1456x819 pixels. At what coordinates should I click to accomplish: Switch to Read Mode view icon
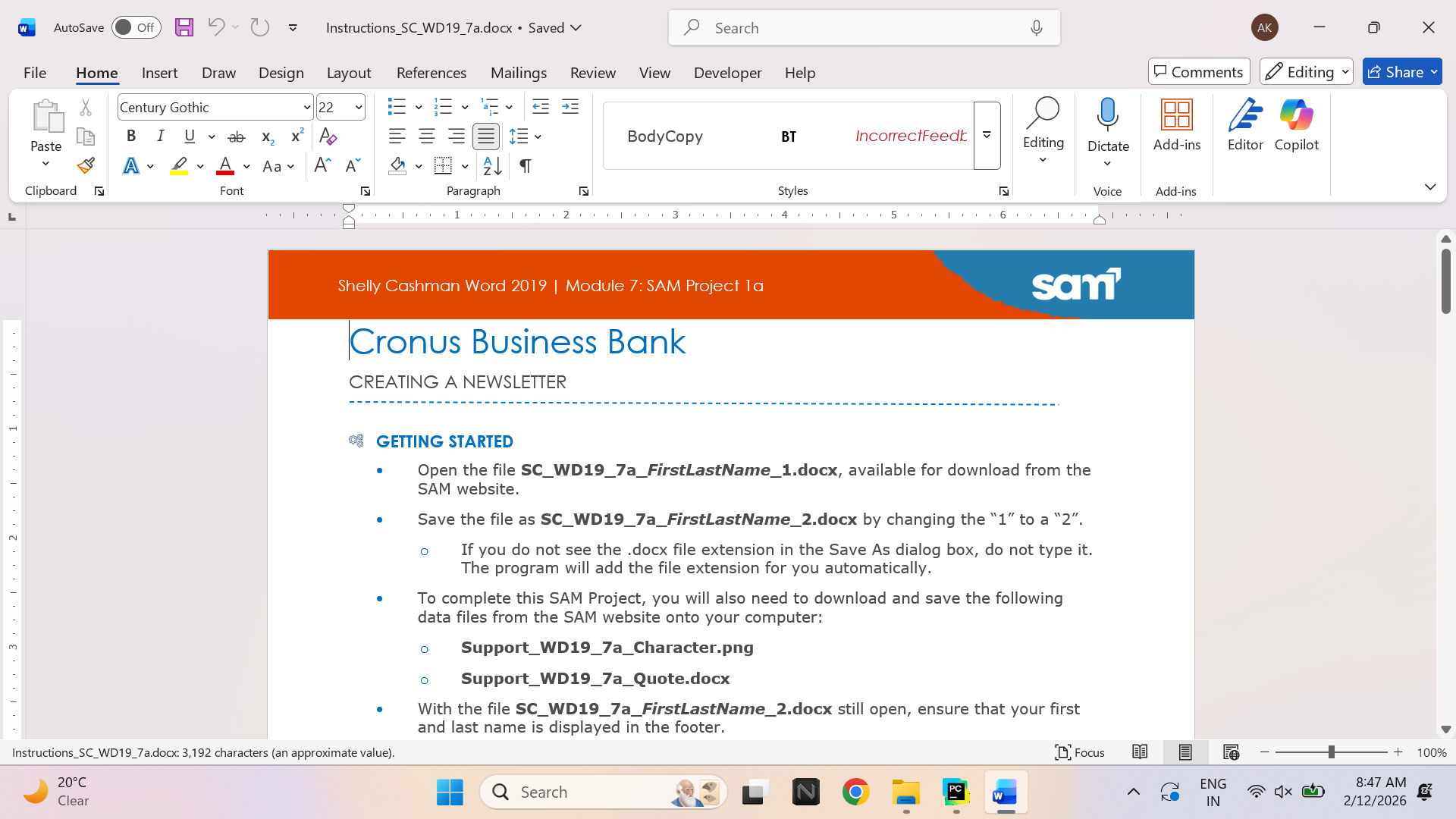[x=1140, y=752]
